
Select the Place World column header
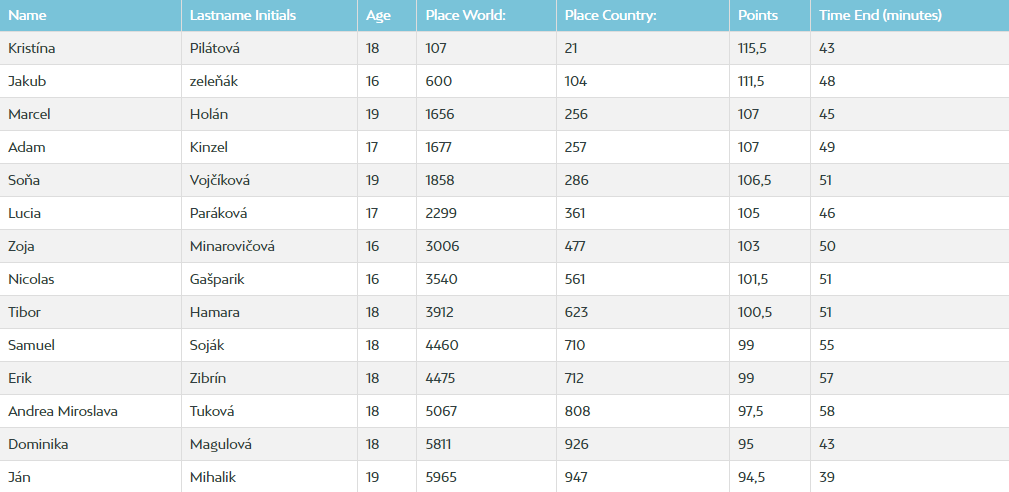[486, 15]
